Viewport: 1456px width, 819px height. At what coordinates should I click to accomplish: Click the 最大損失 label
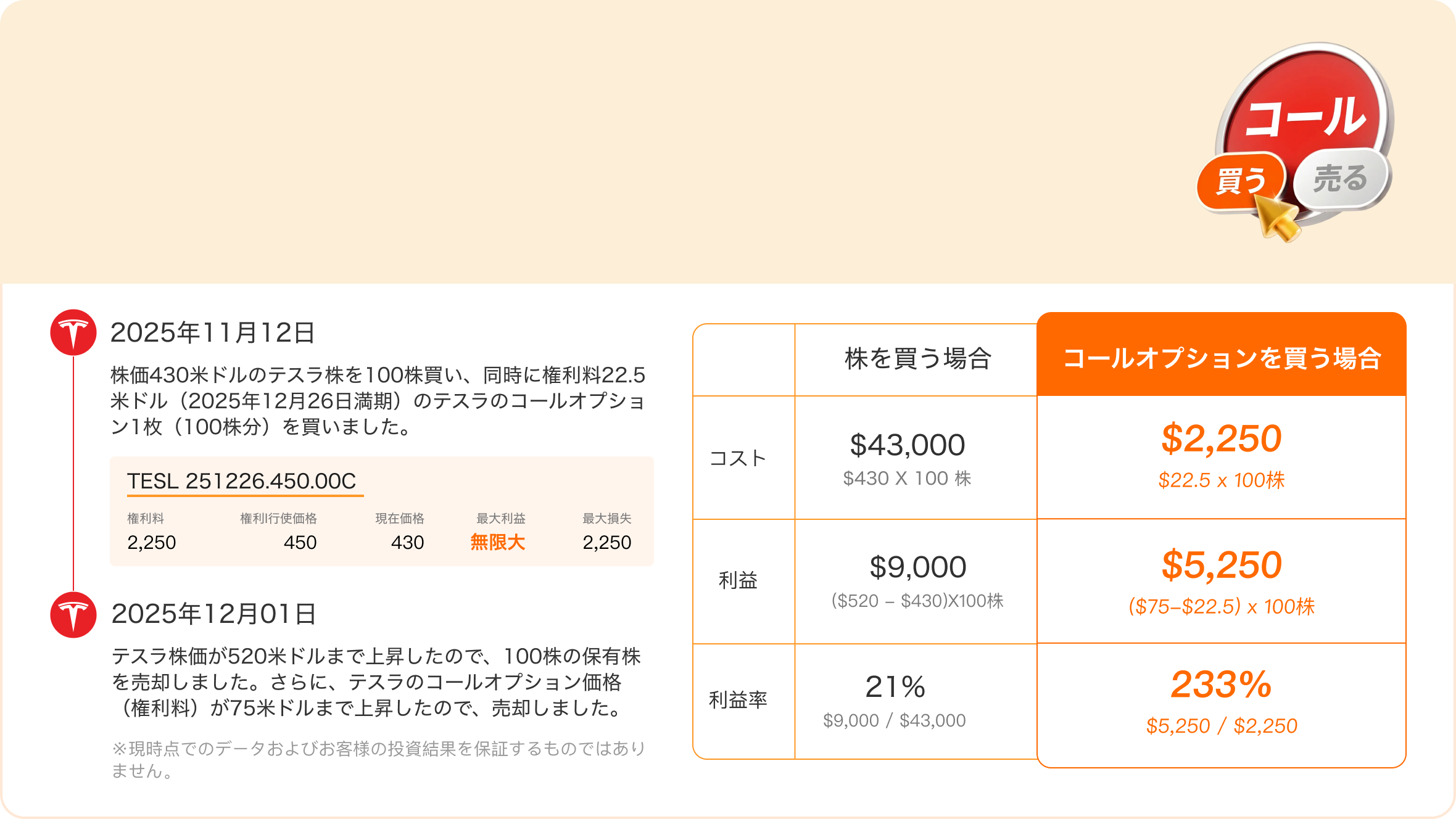607,519
